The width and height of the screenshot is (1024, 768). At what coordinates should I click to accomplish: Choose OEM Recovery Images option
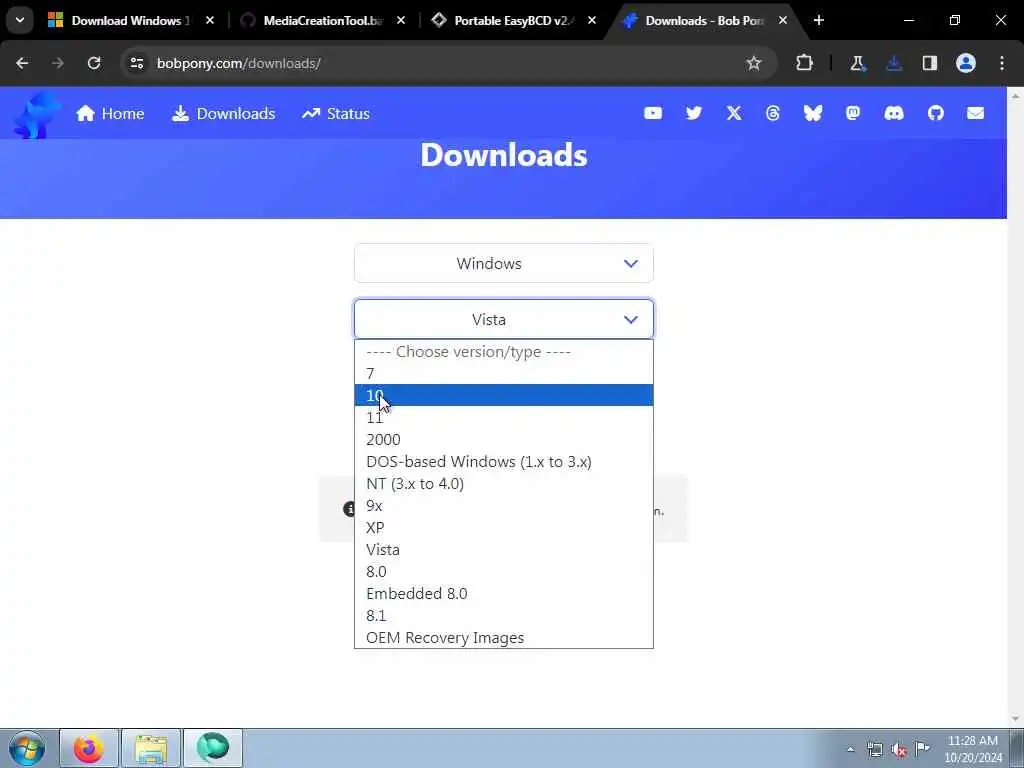click(x=504, y=637)
